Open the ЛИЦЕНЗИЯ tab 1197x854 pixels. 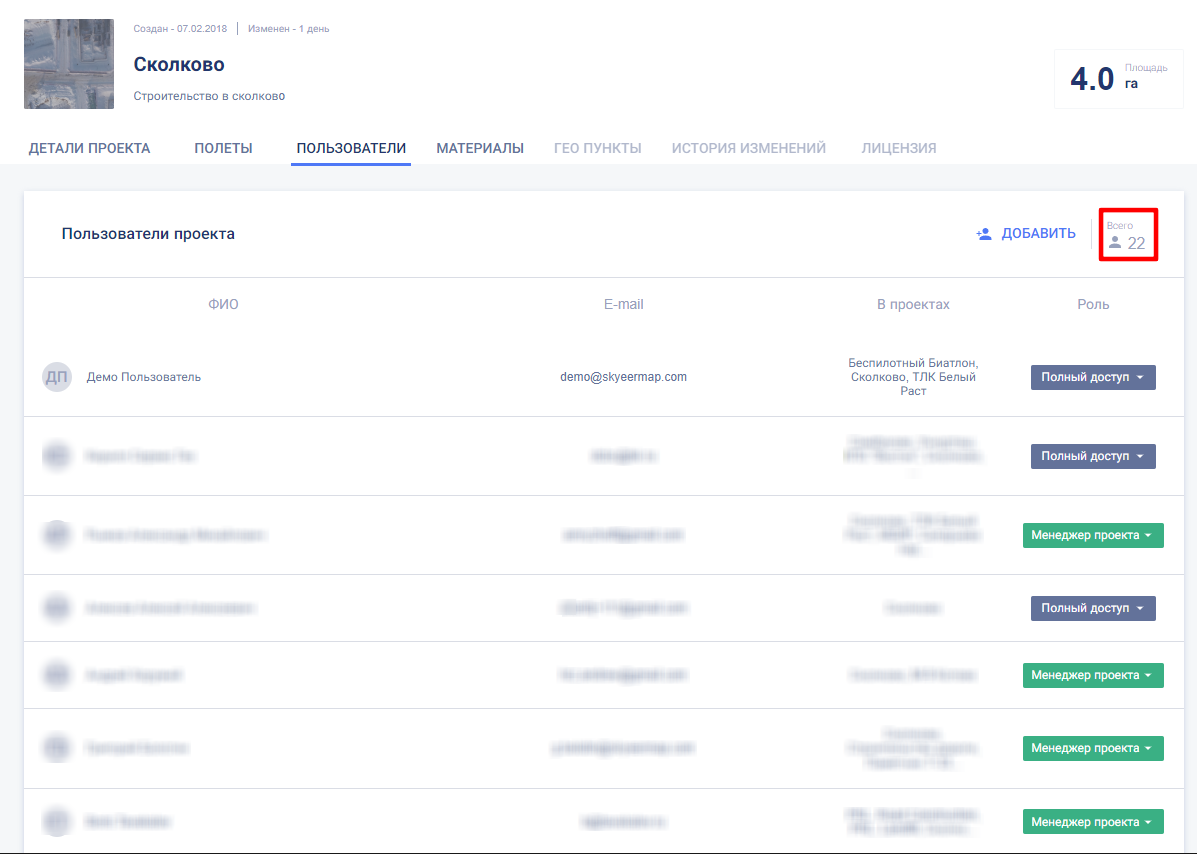[899, 148]
